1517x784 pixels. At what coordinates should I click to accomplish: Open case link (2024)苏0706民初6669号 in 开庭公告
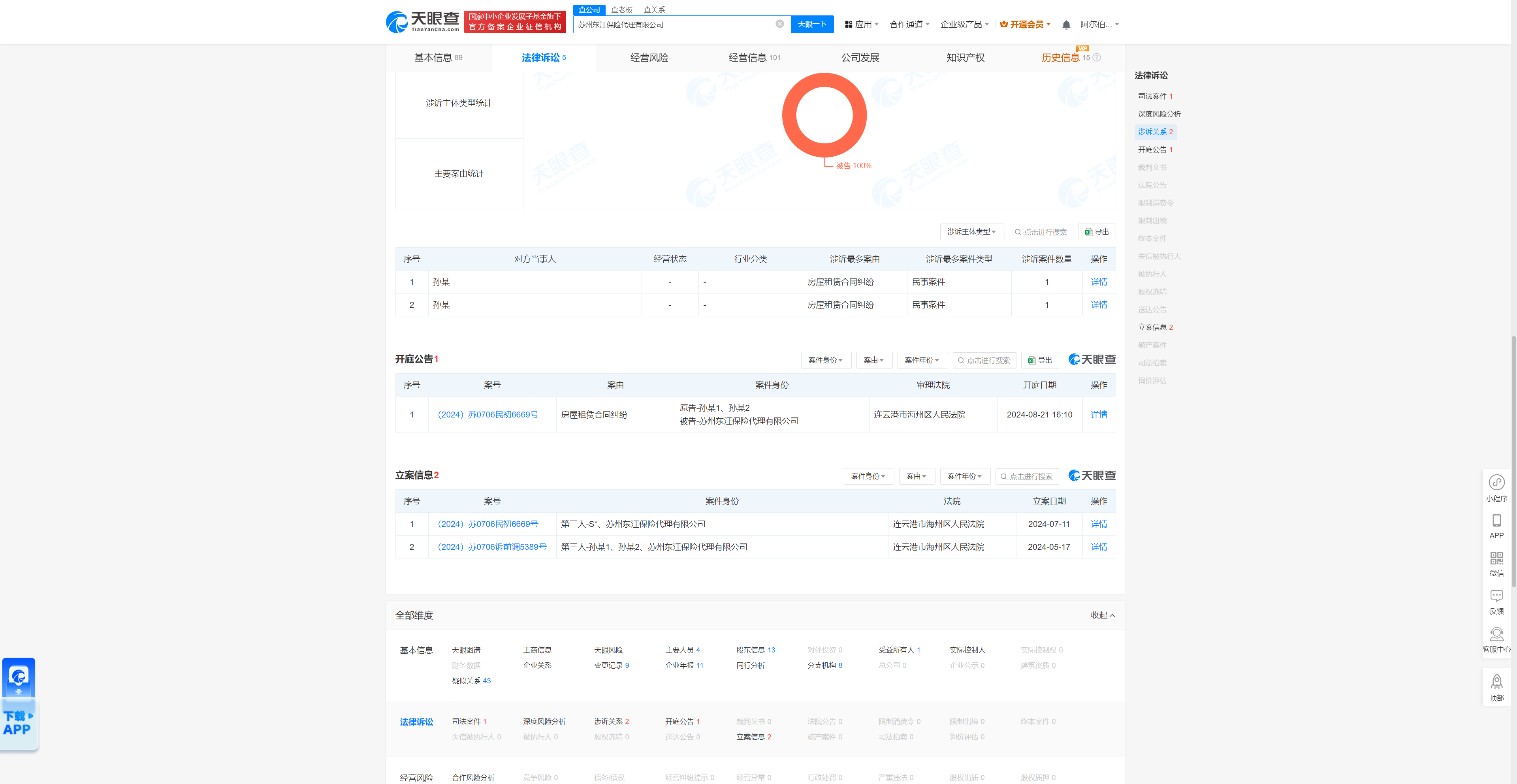[x=487, y=414]
